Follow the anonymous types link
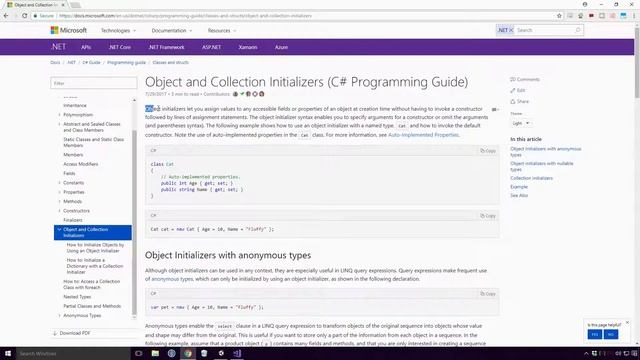 pyautogui.click(x=172, y=279)
